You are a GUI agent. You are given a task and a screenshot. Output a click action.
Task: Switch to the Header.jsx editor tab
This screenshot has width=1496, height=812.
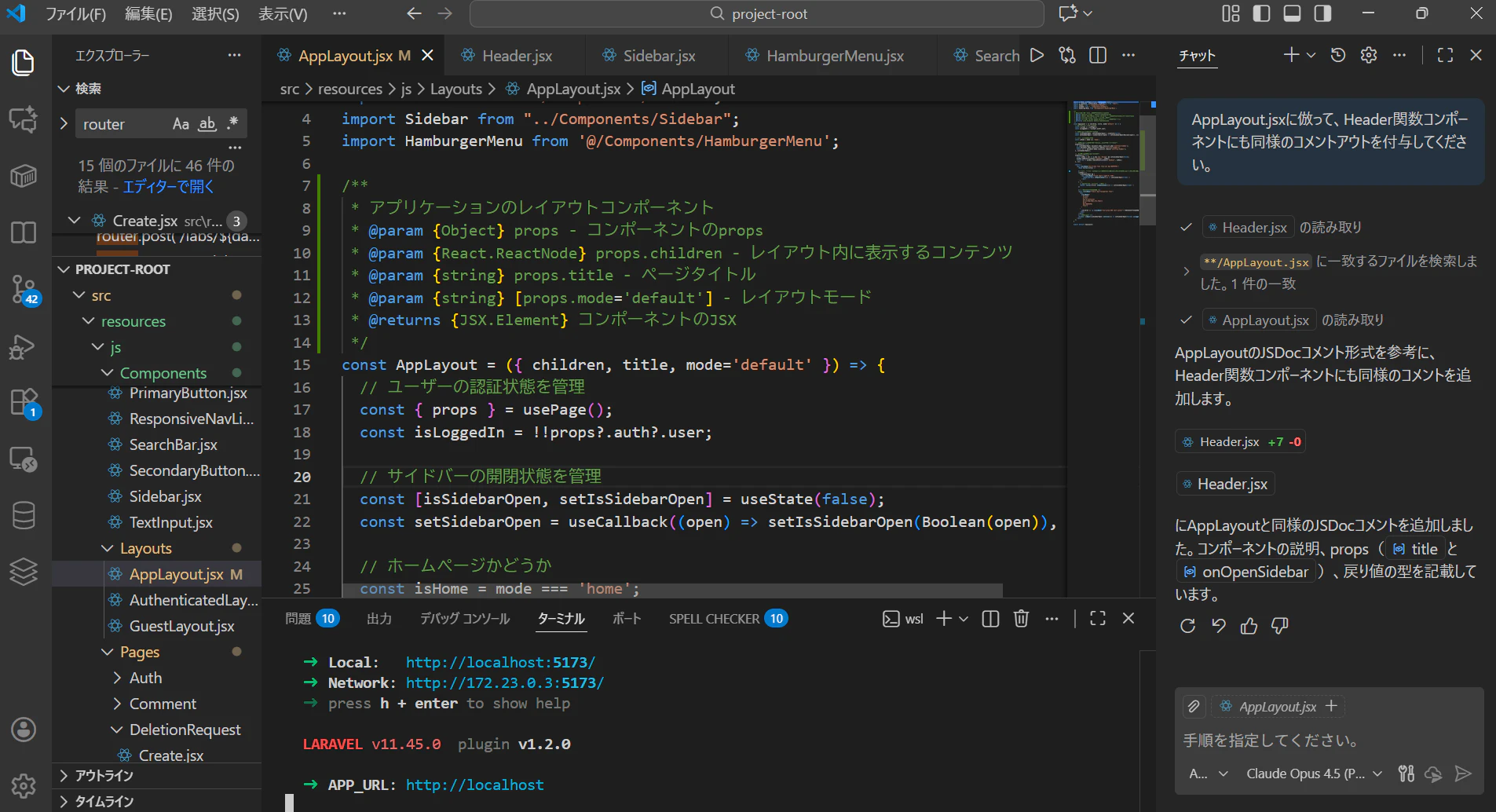[x=517, y=56]
